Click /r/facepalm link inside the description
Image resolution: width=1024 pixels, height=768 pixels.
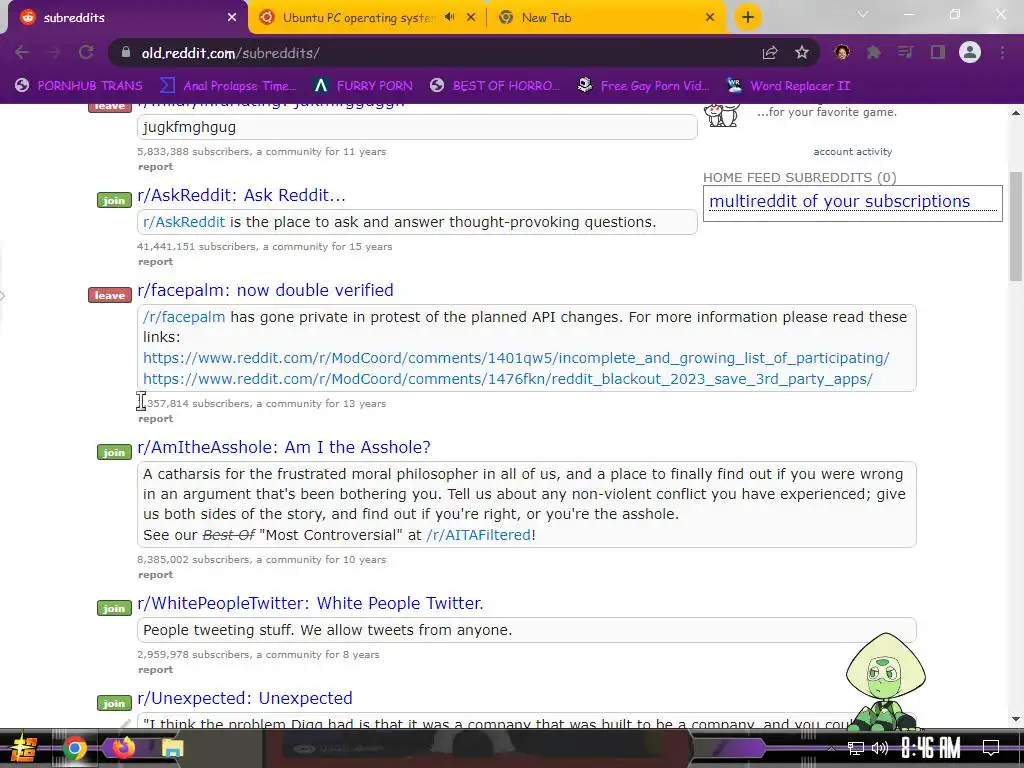(x=184, y=317)
